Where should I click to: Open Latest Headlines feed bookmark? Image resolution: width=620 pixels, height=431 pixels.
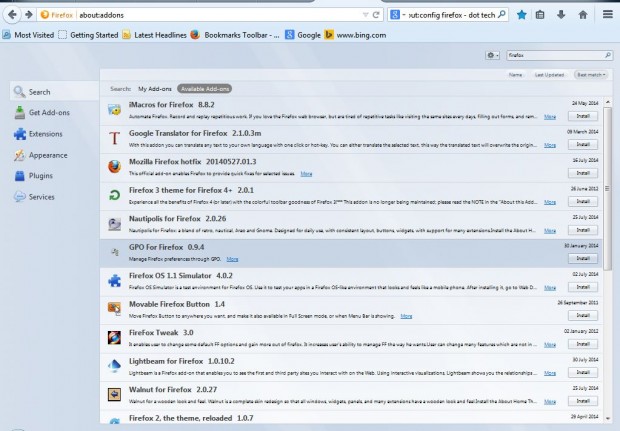coord(154,35)
